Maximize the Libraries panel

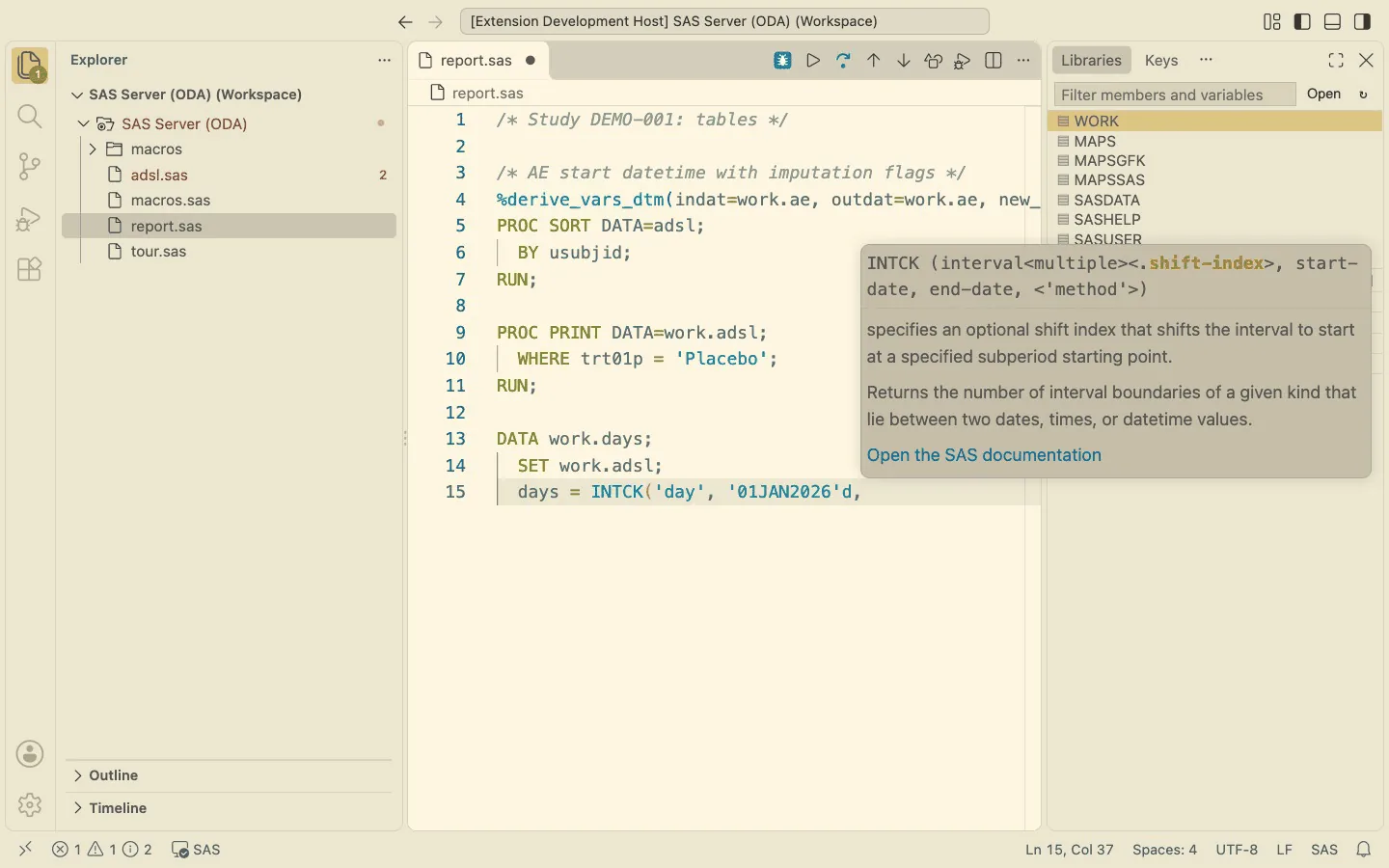pyautogui.click(x=1336, y=61)
